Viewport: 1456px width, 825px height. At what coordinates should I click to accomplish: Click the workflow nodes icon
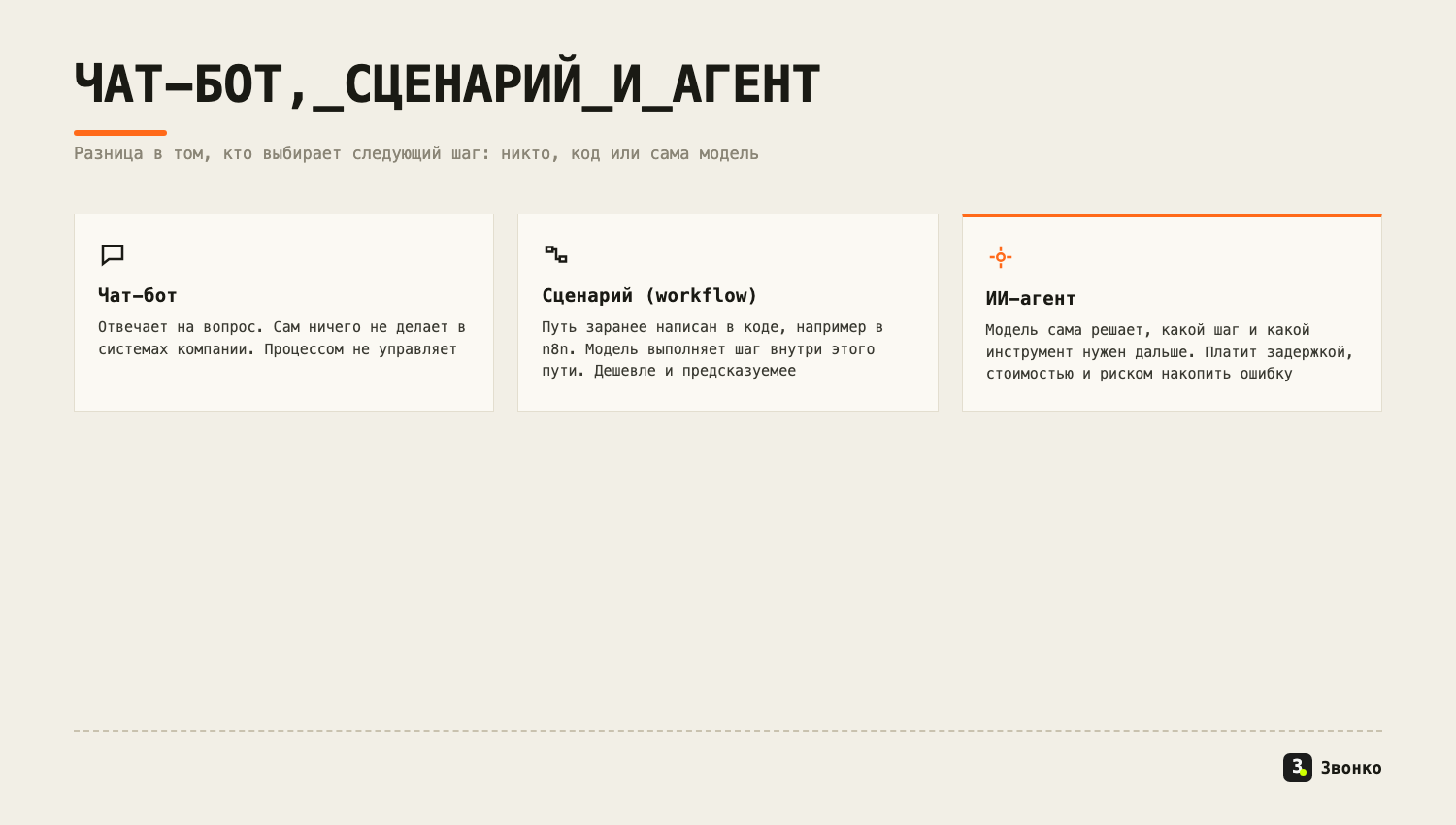(x=556, y=254)
